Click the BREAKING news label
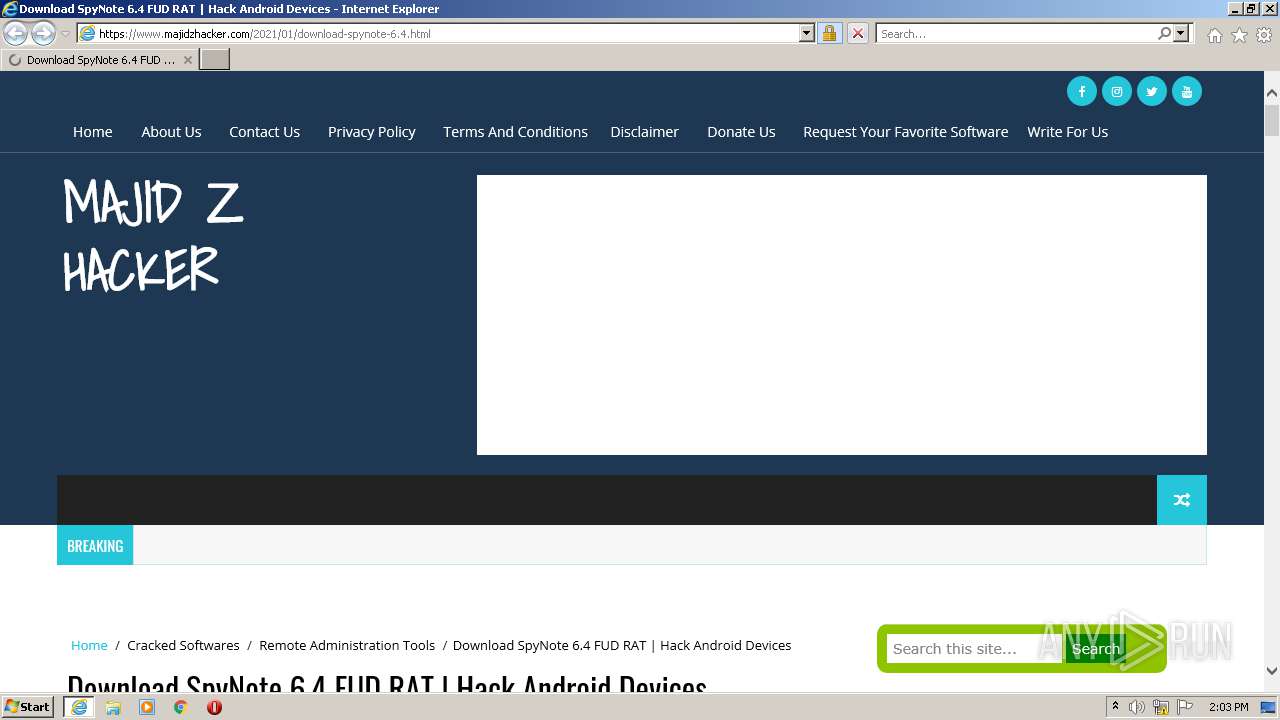Viewport: 1280px width, 720px height. tap(95, 546)
